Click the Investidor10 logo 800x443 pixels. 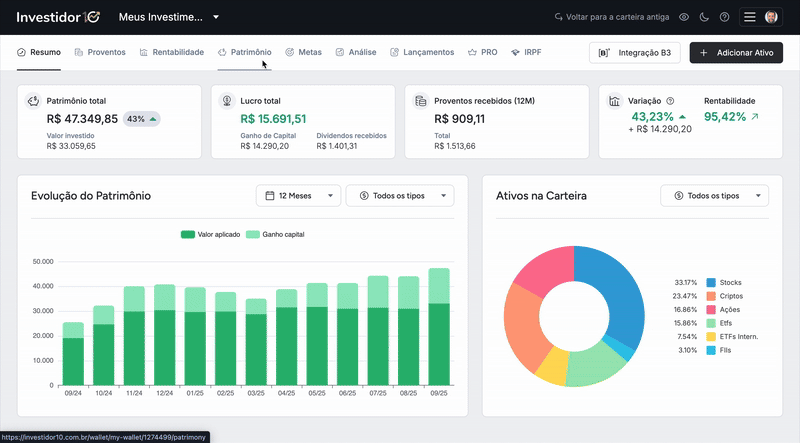pos(58,17)
